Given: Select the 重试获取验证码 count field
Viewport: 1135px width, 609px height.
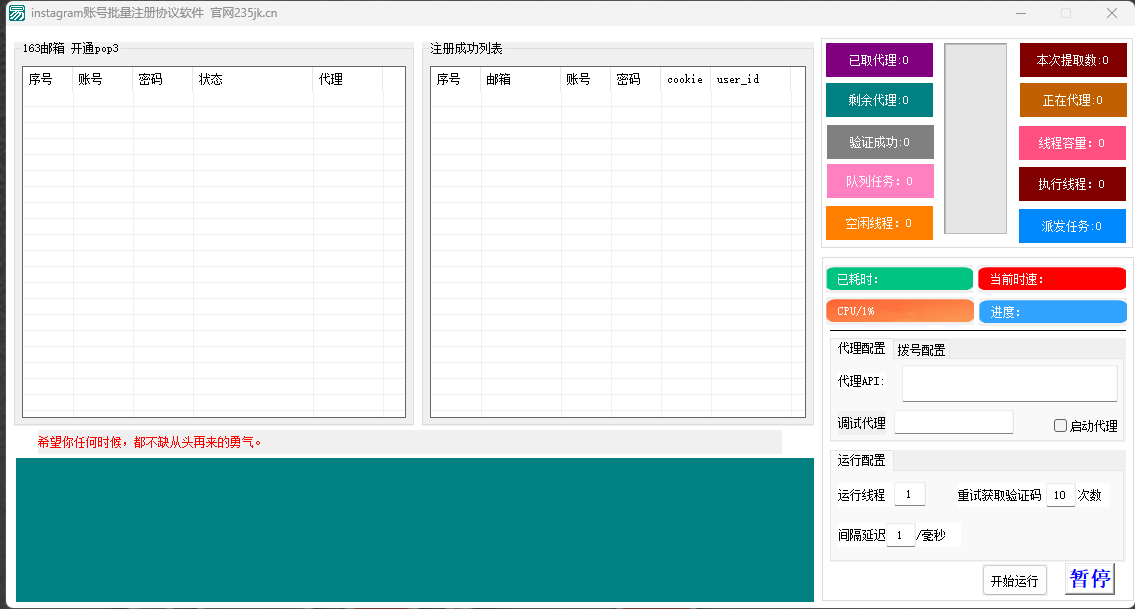Looking at the screenshot, I should 1060,495.
